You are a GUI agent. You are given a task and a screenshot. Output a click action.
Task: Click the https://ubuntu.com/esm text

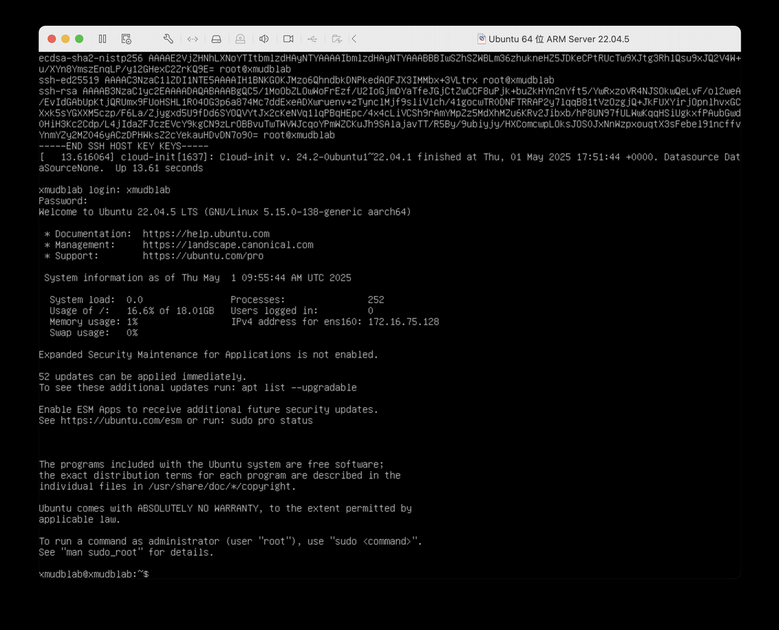point(121,420)
